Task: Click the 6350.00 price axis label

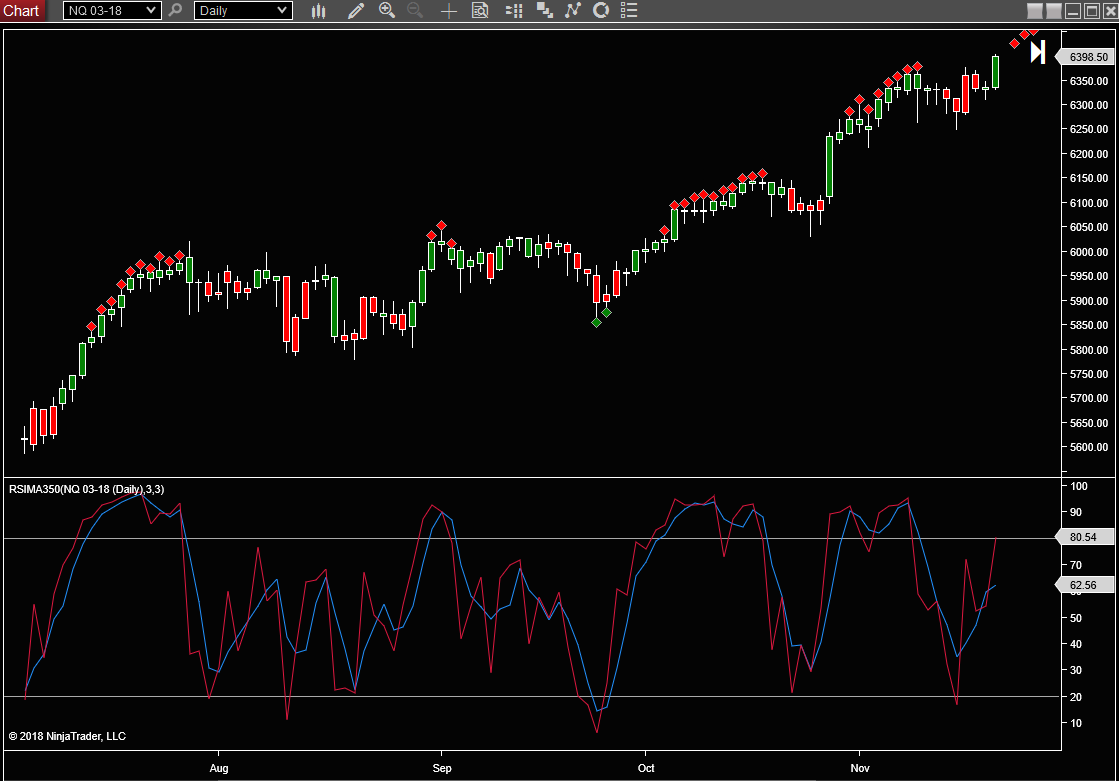Action: [x=1089, y=81]
